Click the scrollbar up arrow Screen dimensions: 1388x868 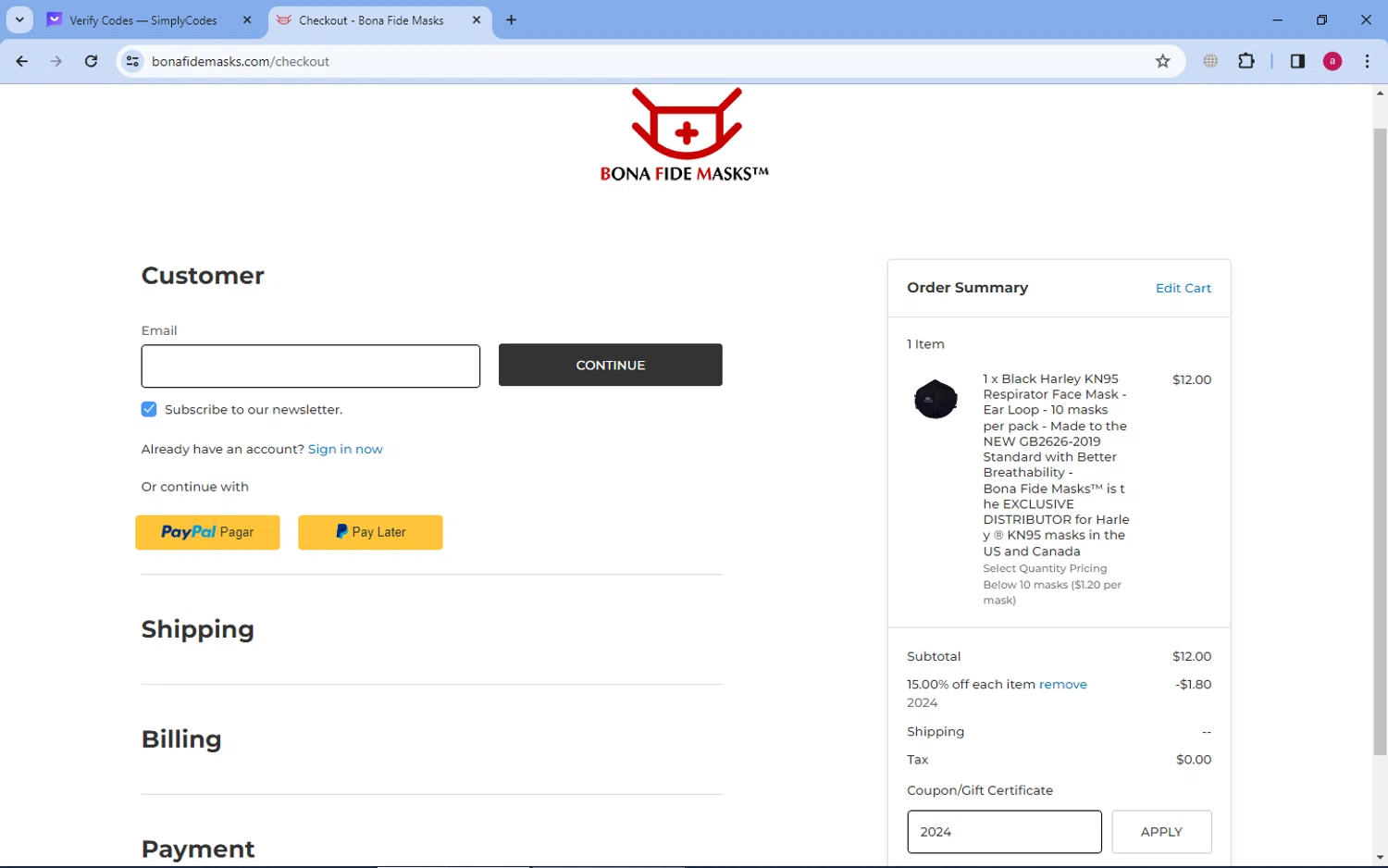pos(1380,93)
